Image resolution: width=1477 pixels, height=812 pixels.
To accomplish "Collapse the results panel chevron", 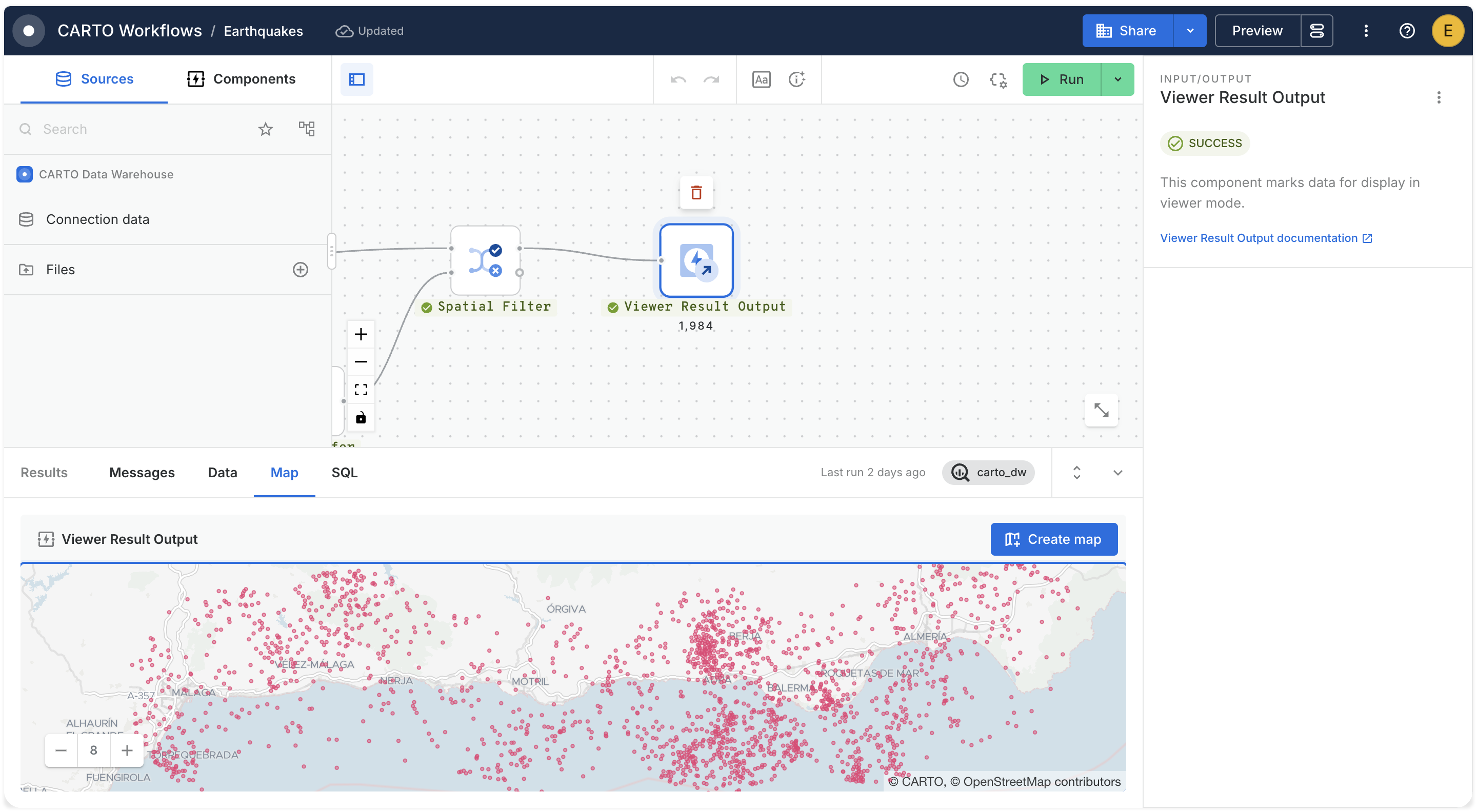I will [1117, 473].
